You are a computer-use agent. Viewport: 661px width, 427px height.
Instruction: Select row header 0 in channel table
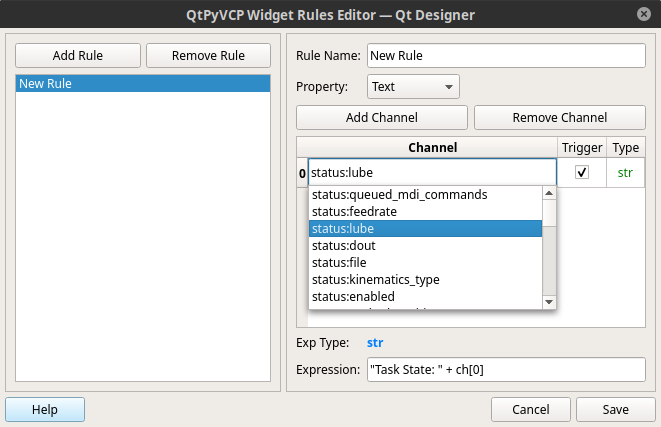point(302,173)
